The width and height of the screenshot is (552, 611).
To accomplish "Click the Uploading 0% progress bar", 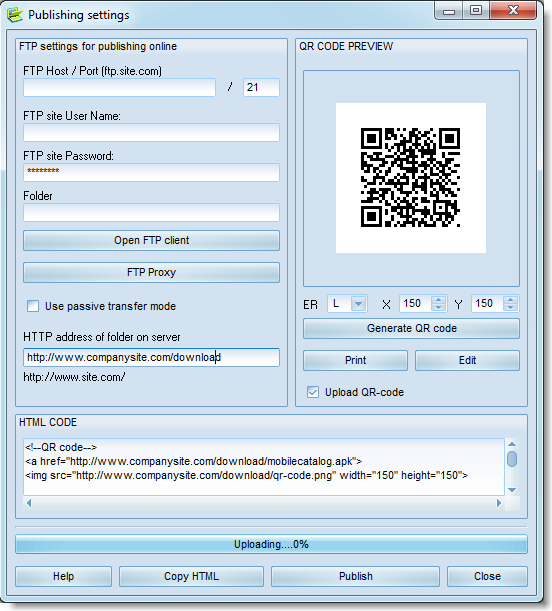I will coord(271,544).
